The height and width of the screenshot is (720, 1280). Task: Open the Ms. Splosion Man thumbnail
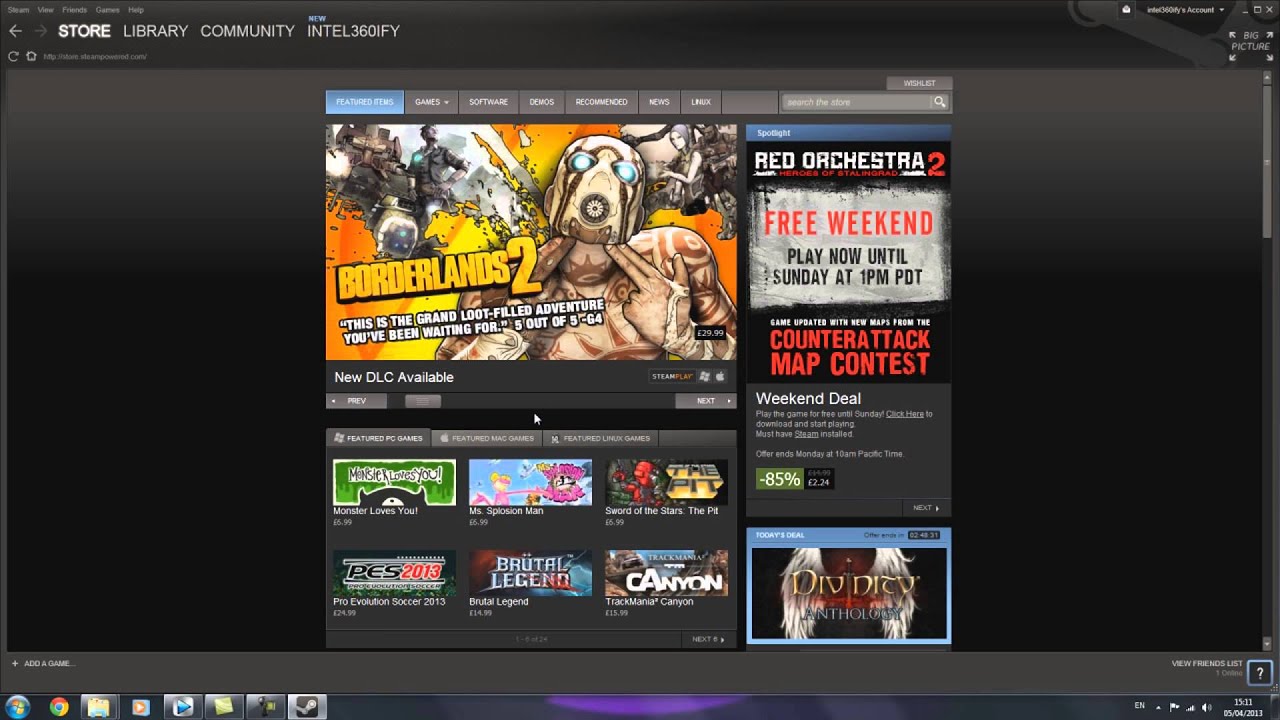point(530,483)
